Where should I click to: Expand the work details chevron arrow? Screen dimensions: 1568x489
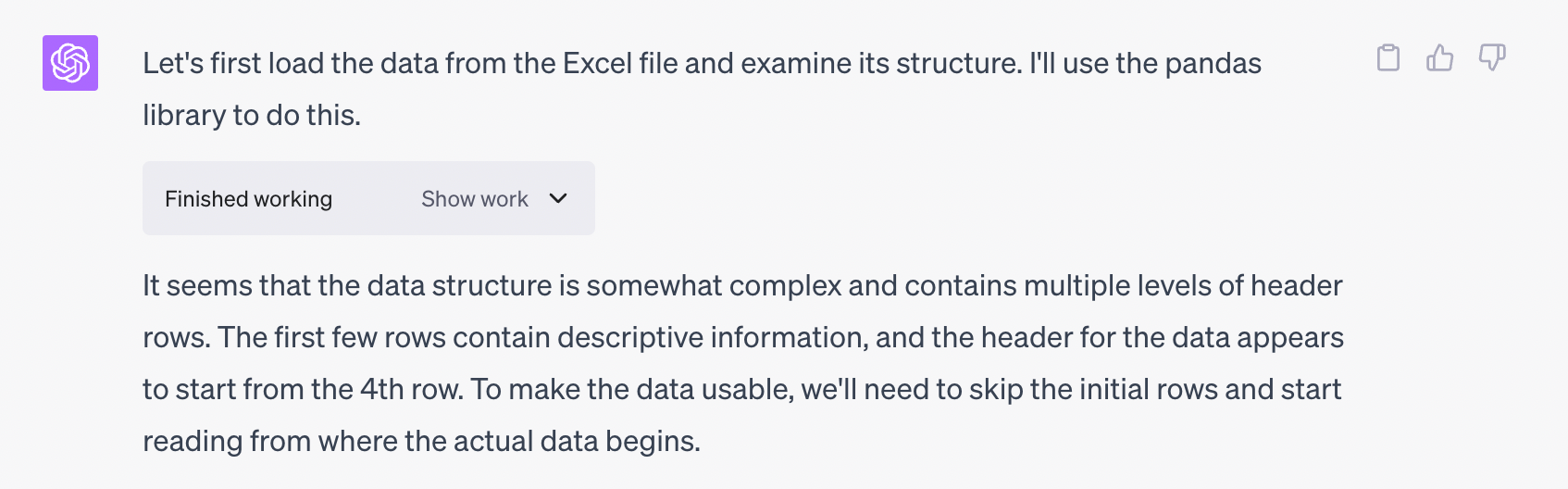[558, 198]
